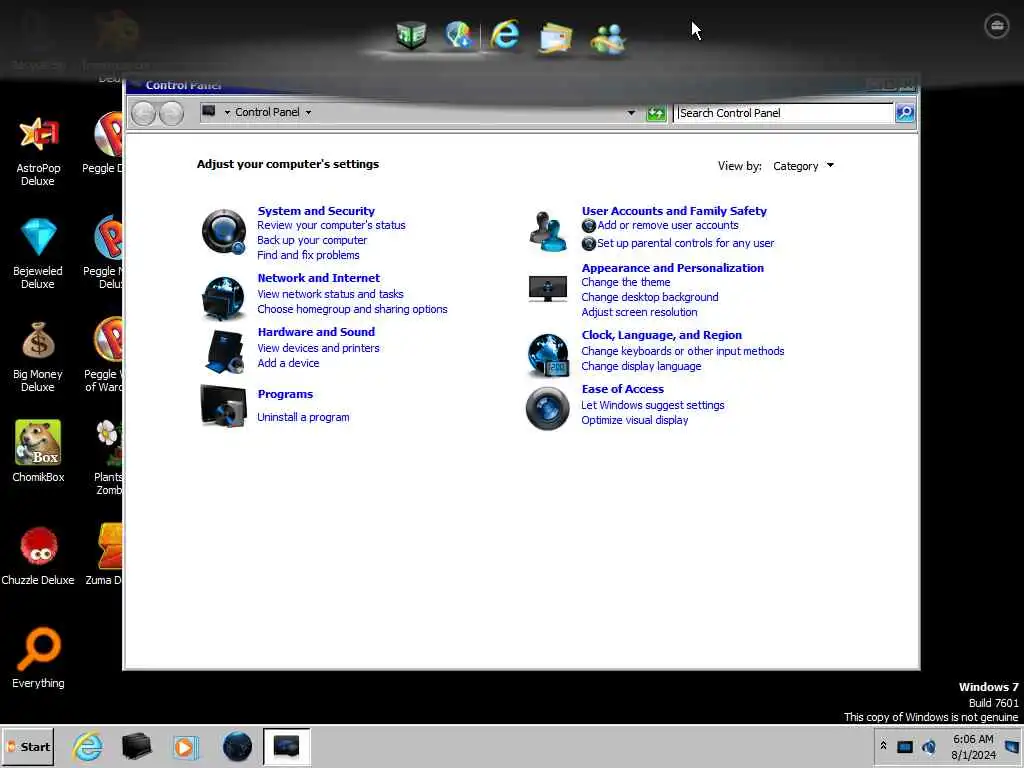Open Optimize visual display
The height and width of the screenshot is (768, 1024).
click(x=635, y=421)
